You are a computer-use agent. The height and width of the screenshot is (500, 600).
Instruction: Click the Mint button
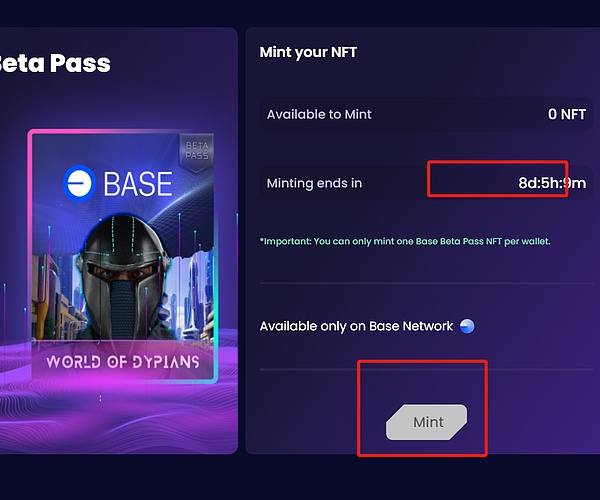click(x=427, y=422)
